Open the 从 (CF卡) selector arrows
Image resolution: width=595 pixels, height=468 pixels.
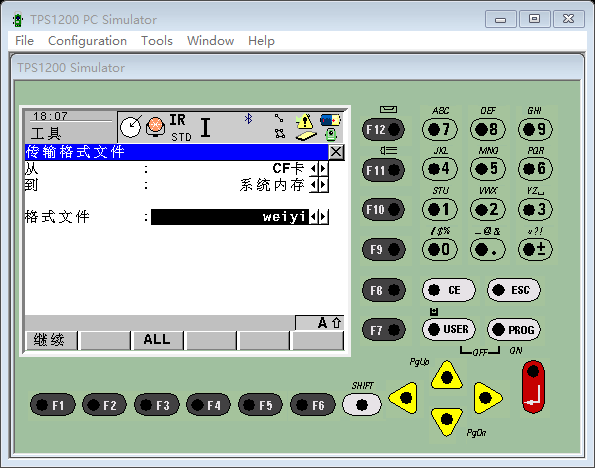[318, 168]
